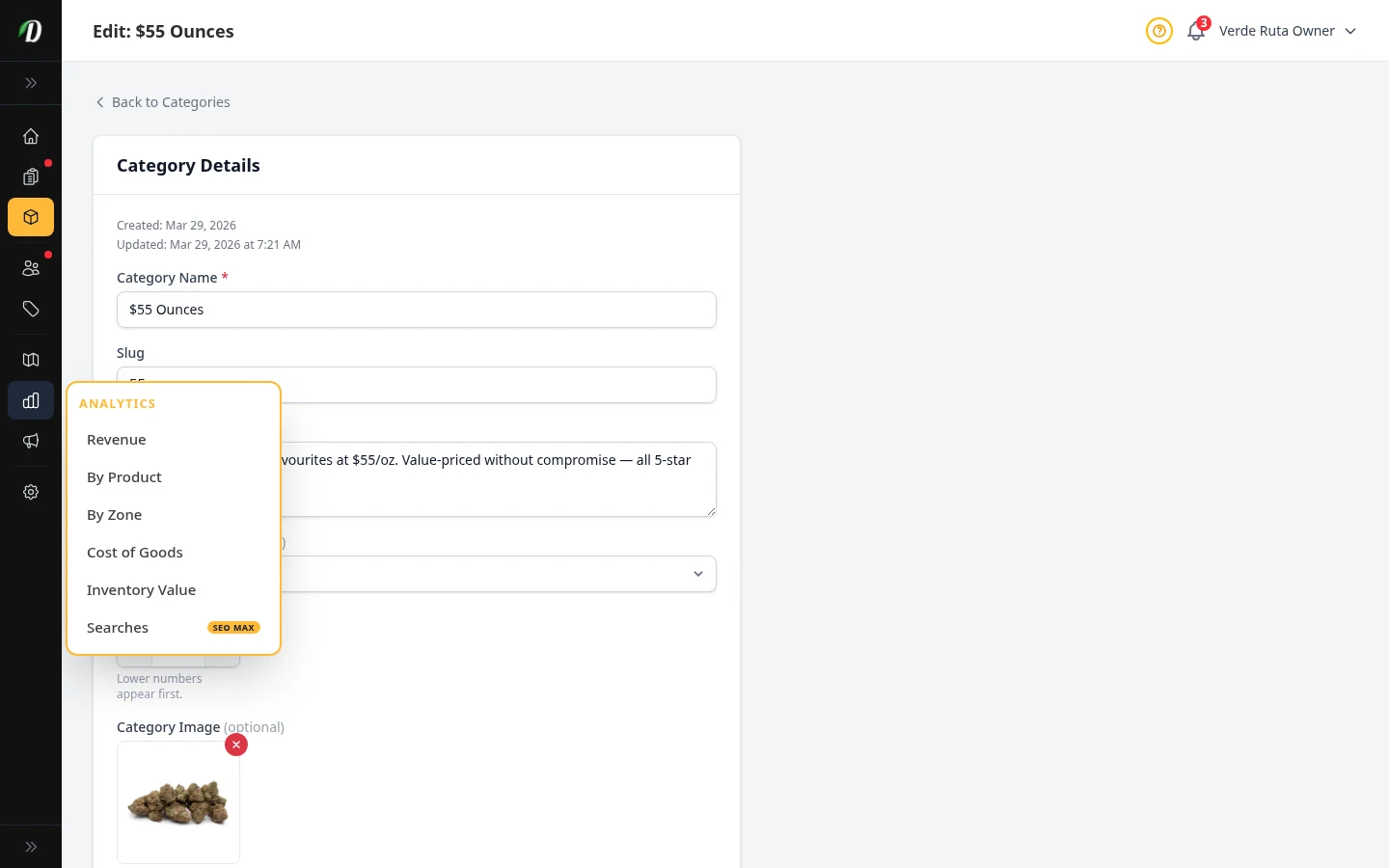This screenshot has width=1389, height=868.
Task: Open the Marketing megaphone icon
Action: coord(31,441)
